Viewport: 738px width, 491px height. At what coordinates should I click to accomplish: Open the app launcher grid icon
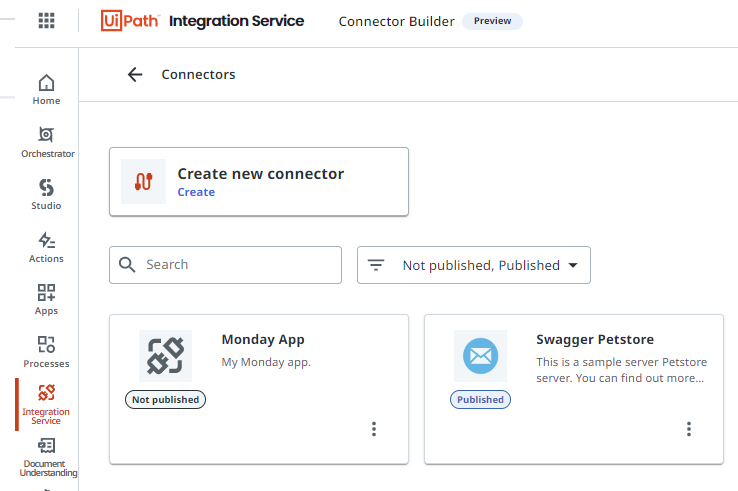pos(46,21)
